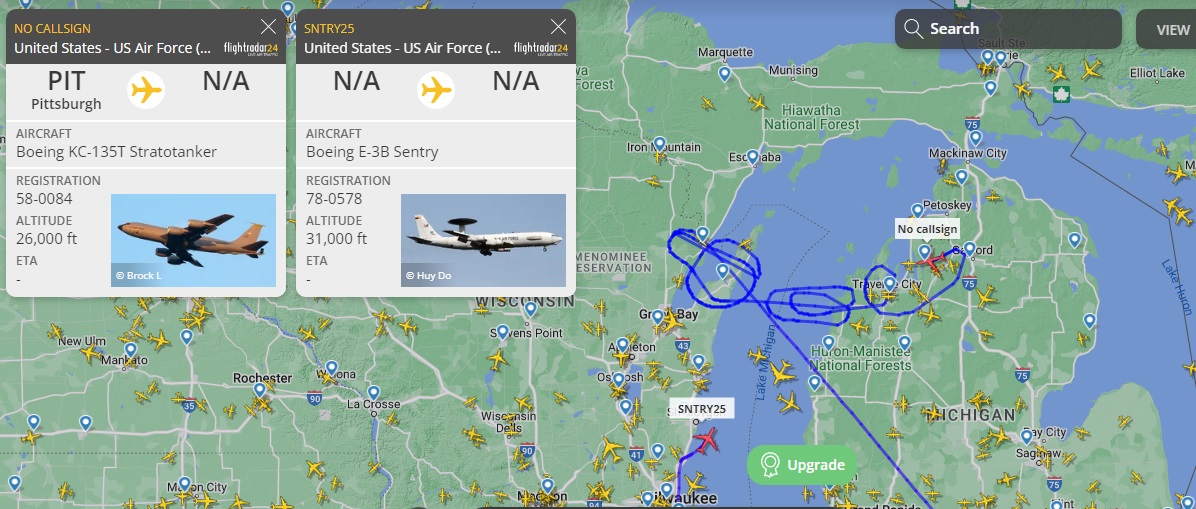Click the Upgrade ribbon badge icon
The image size is (1196, 509).
770,465
